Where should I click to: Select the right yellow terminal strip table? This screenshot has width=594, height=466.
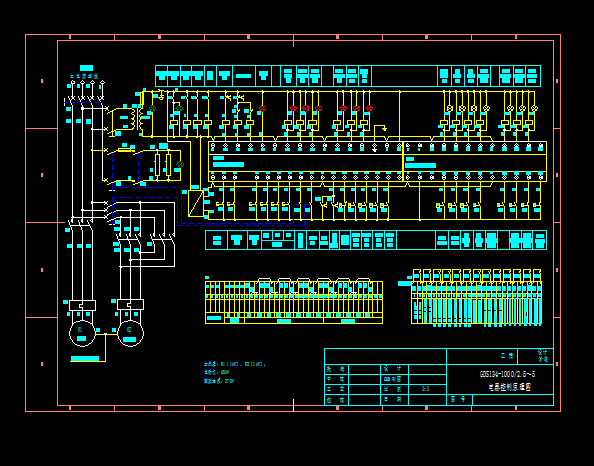(477, 297)
